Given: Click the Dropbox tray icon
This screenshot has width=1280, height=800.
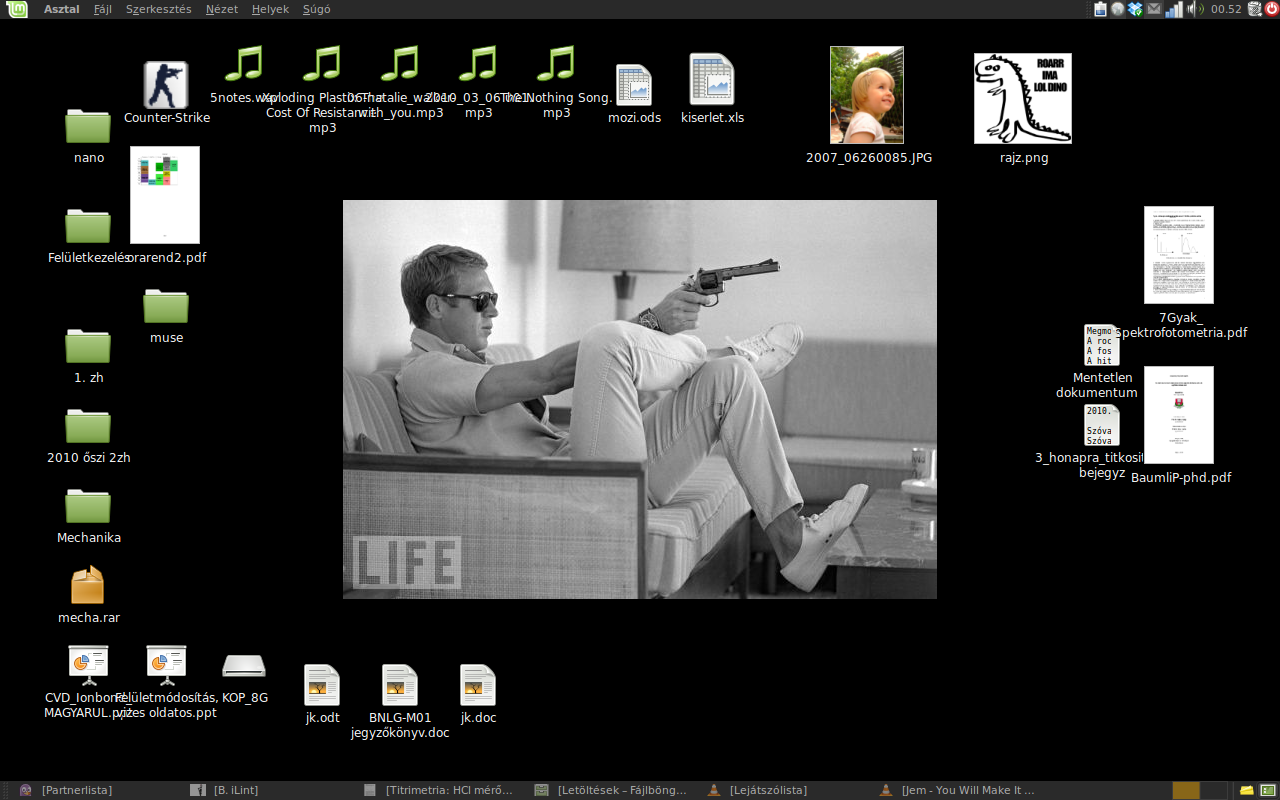Looking at the screenshot, I should coord(1135,9).
